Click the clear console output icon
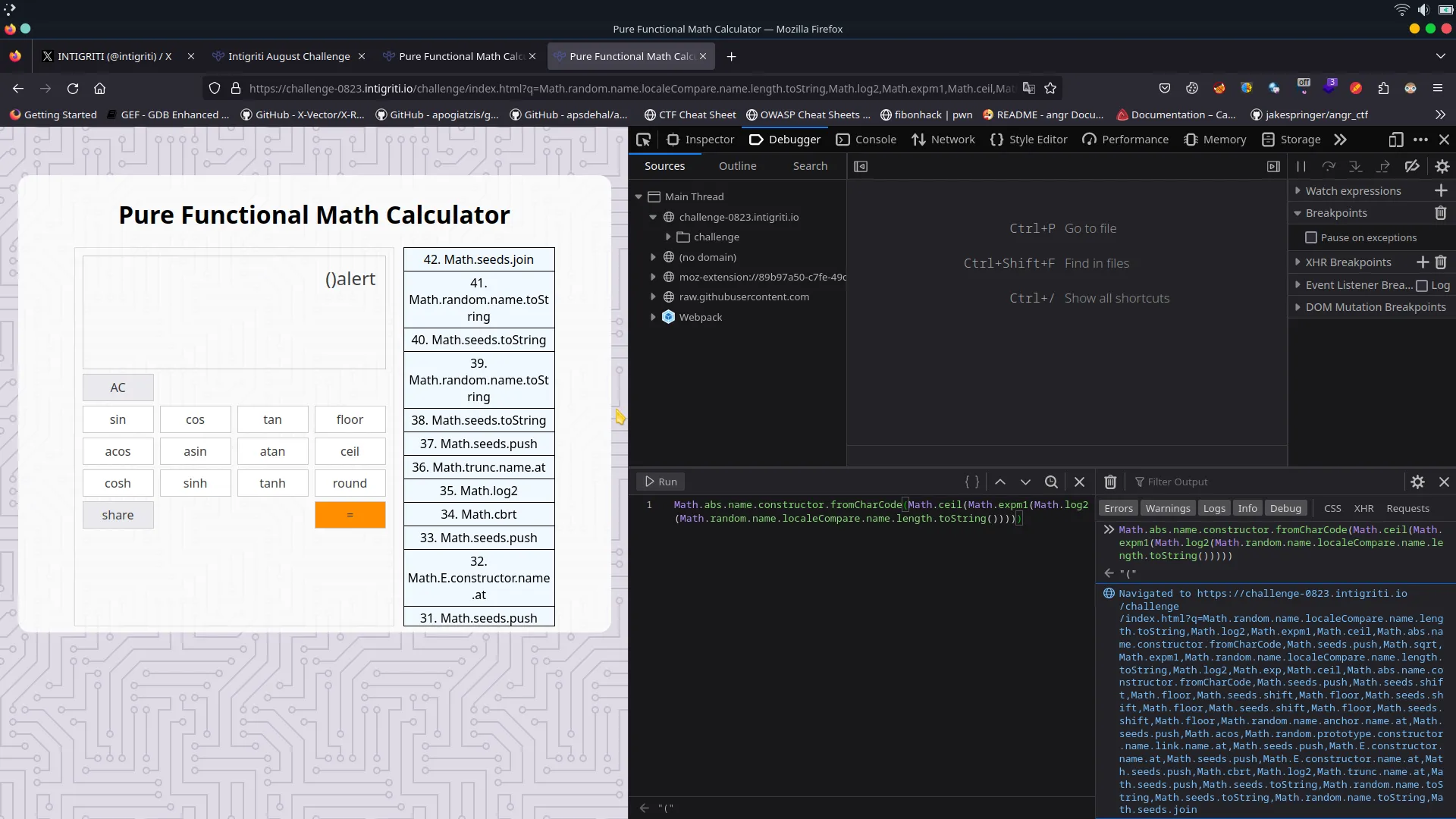Image resolution: width=1456 pixels, height=819 pixels. [x=1111, y=482]
